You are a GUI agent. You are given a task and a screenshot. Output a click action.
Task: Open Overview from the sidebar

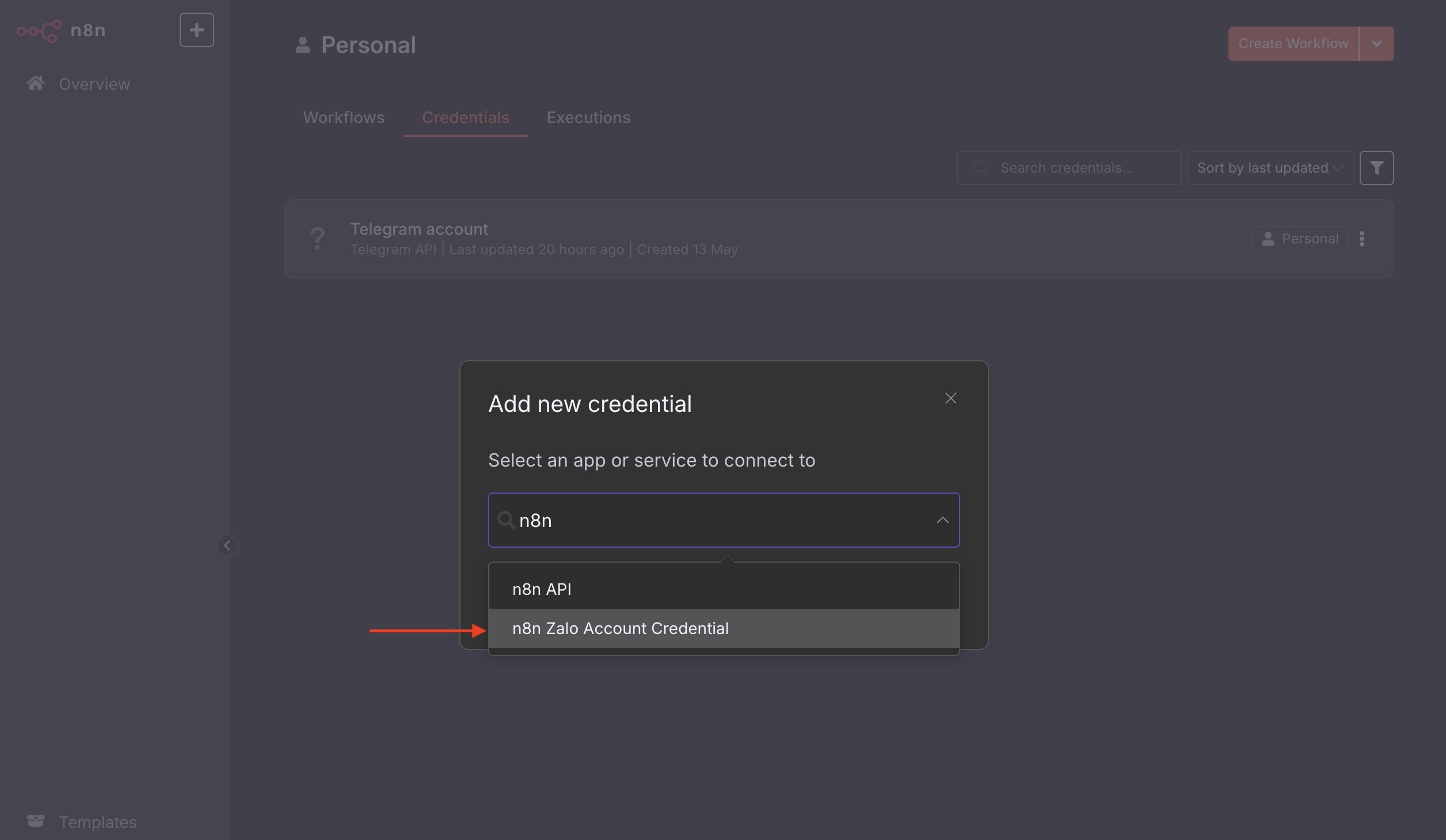78,84
